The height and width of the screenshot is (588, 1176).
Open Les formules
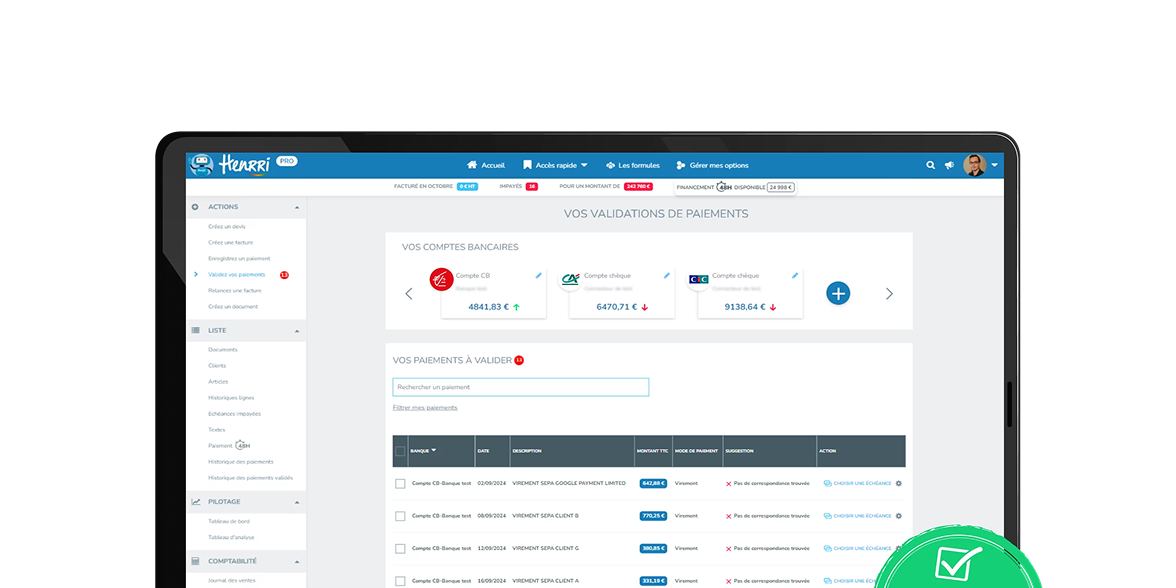[x=633, y=165]
